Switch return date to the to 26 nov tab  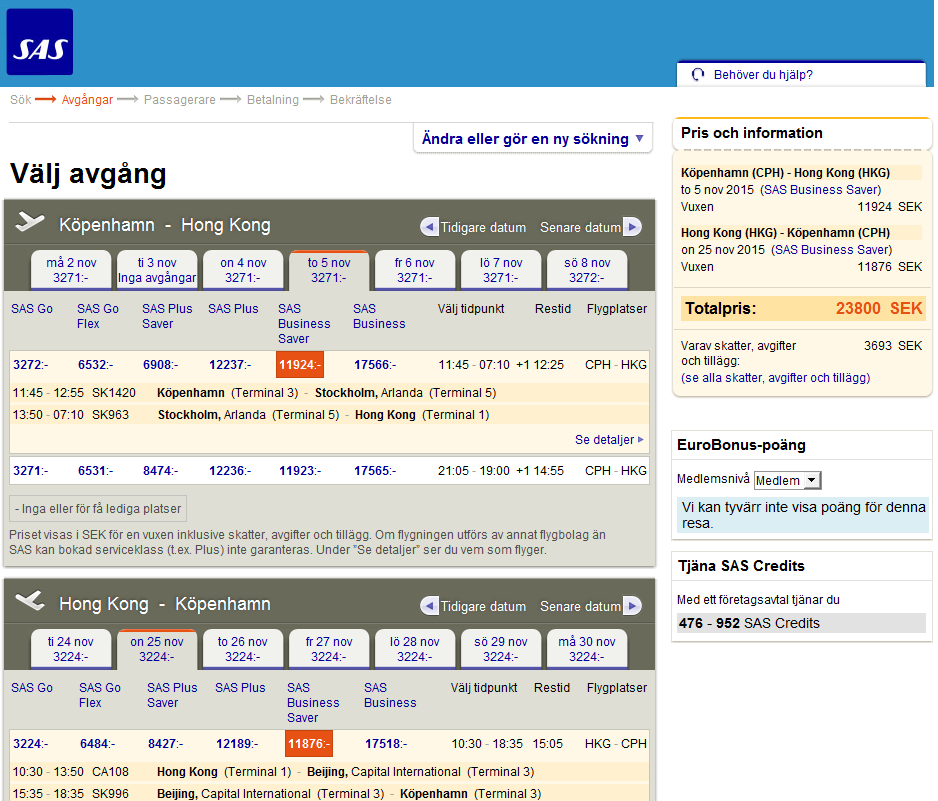[x=242, y=646]
